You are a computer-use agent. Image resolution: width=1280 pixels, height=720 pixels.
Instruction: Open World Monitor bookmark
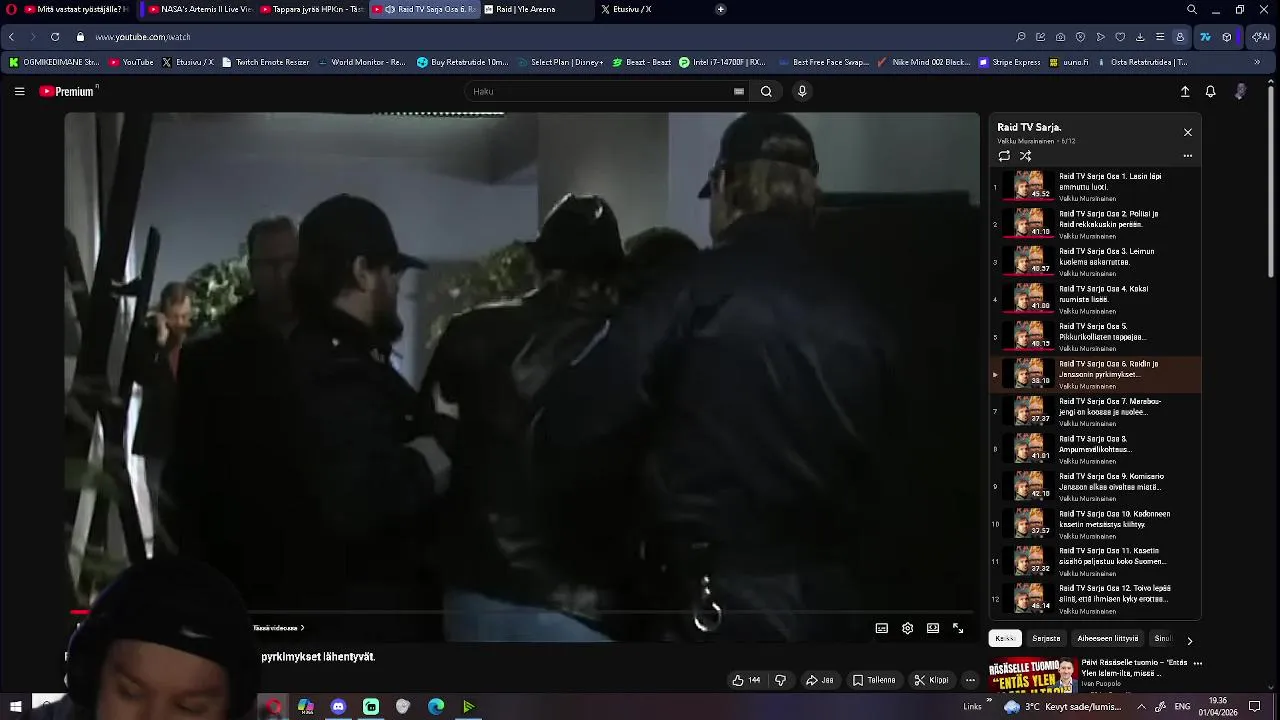[x=361, y=62]
